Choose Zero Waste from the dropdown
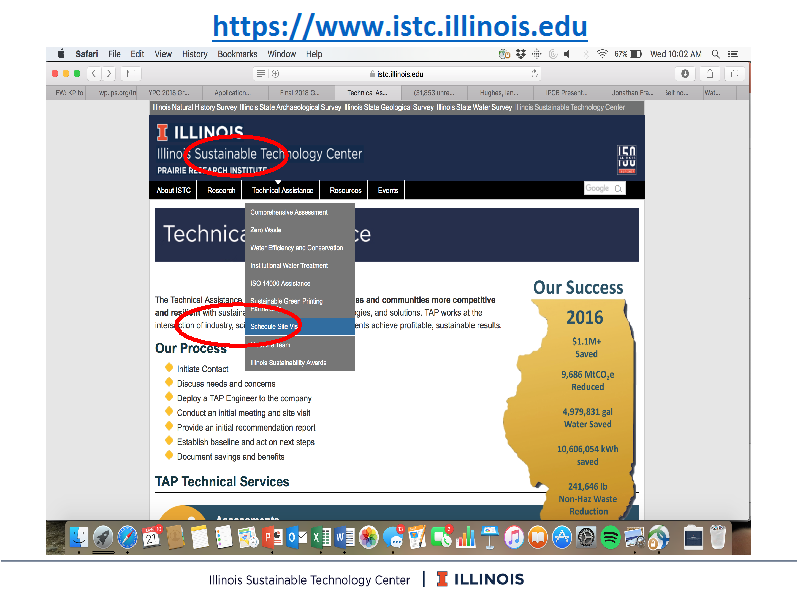This screenshot has height=600, width=800. click(266, 230)
